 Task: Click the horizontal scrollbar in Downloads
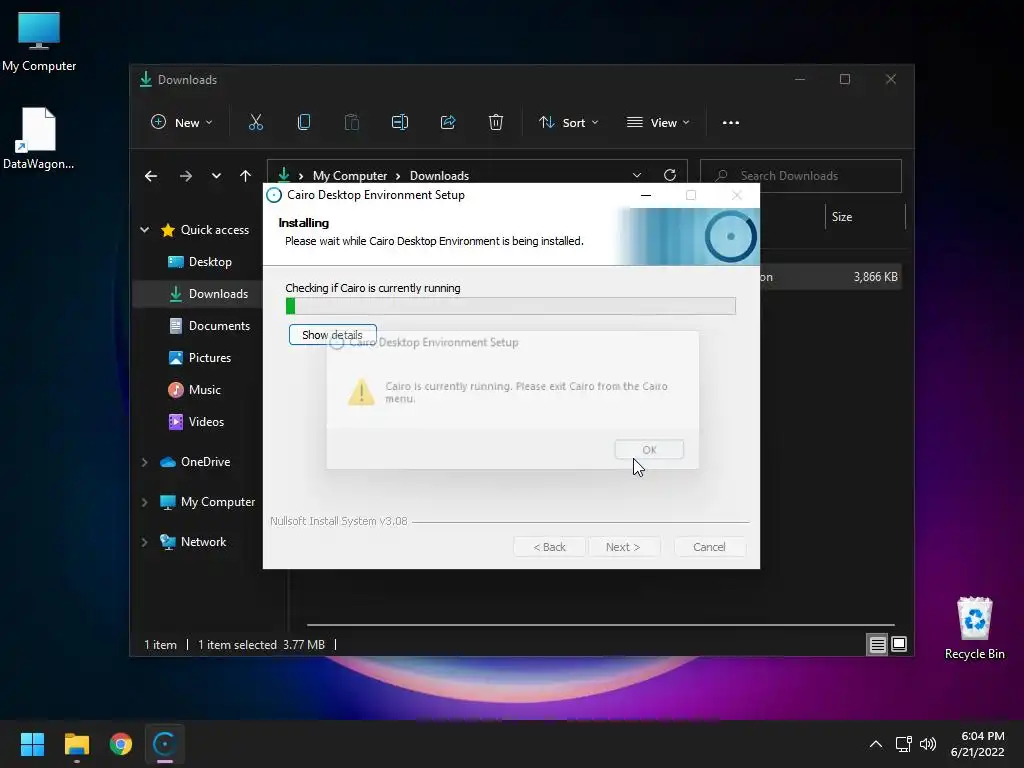pyautogui.click(x=600, y=625)
